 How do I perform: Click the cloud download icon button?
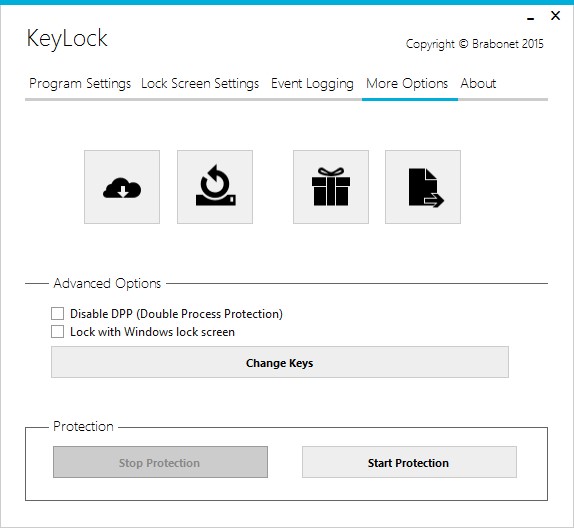(x=122, y=187)
